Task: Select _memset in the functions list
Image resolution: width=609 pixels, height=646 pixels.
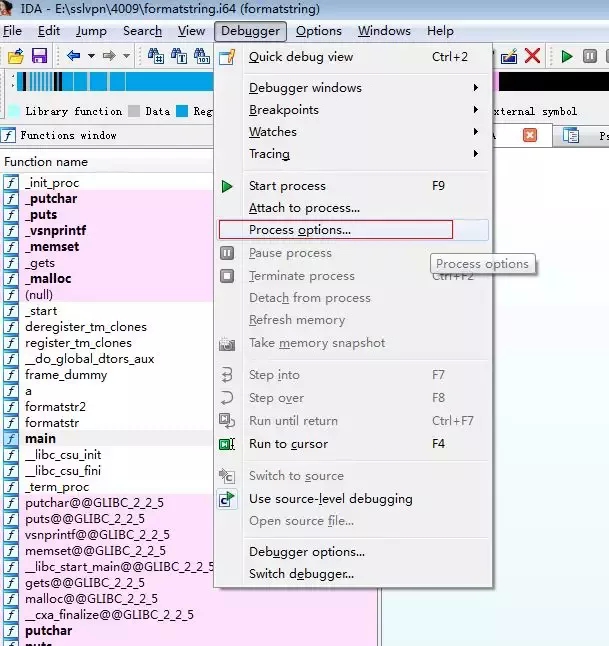Action: coord(52,247)
